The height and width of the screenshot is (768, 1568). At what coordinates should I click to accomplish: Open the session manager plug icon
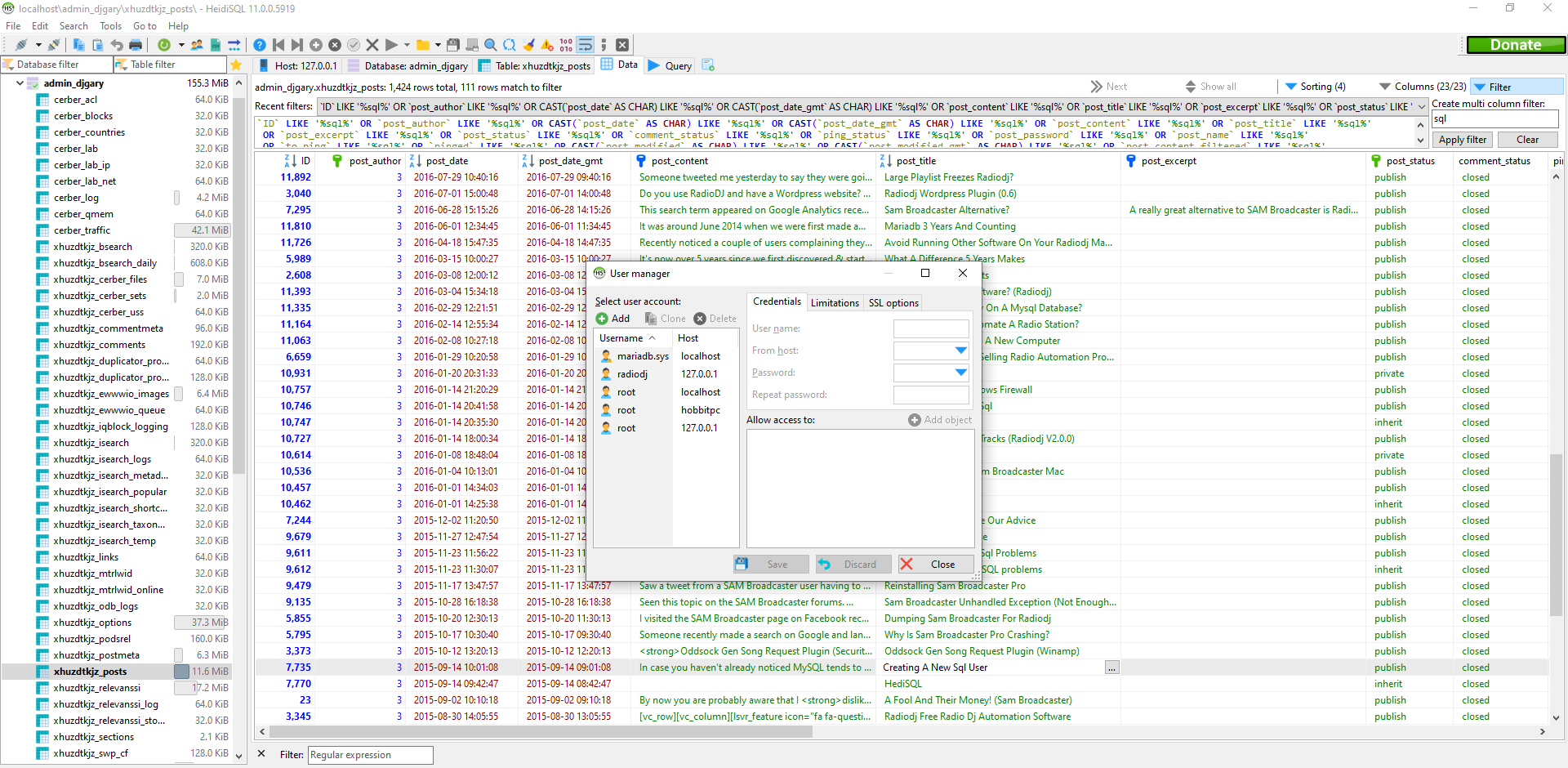pyautogui.click(x=21, y=45)
